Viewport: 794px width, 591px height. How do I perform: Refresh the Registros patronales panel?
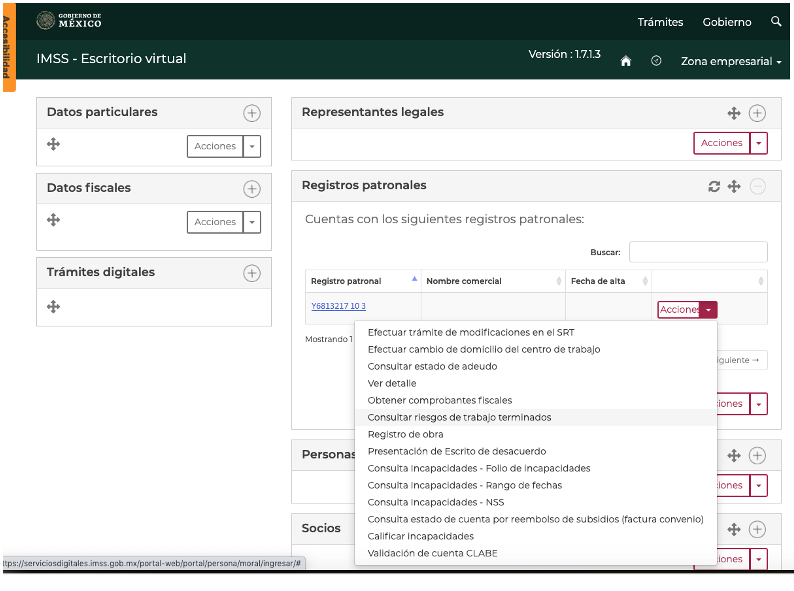pos(714,186)
